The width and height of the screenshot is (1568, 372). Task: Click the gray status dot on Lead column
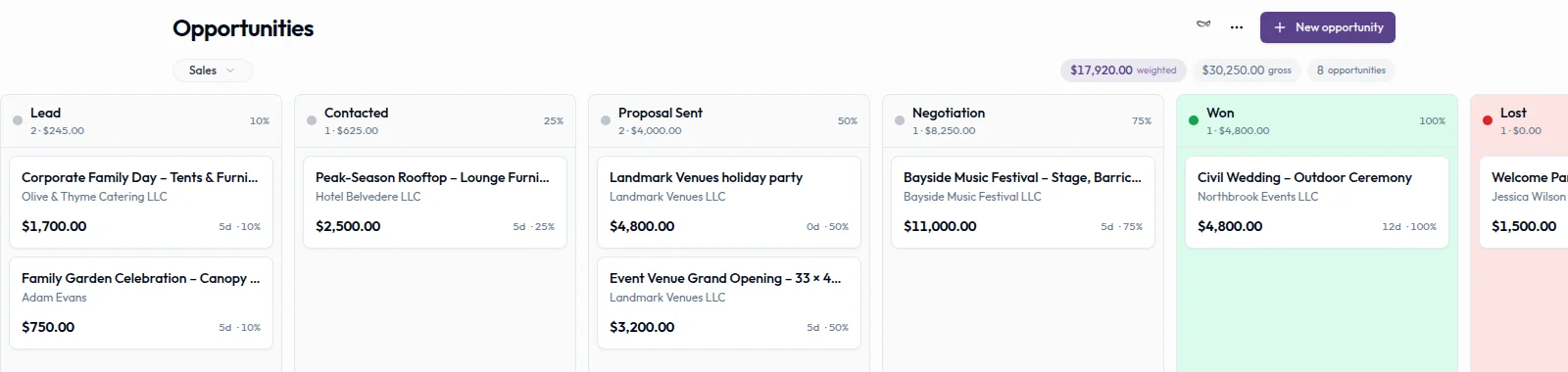(18, 120)
